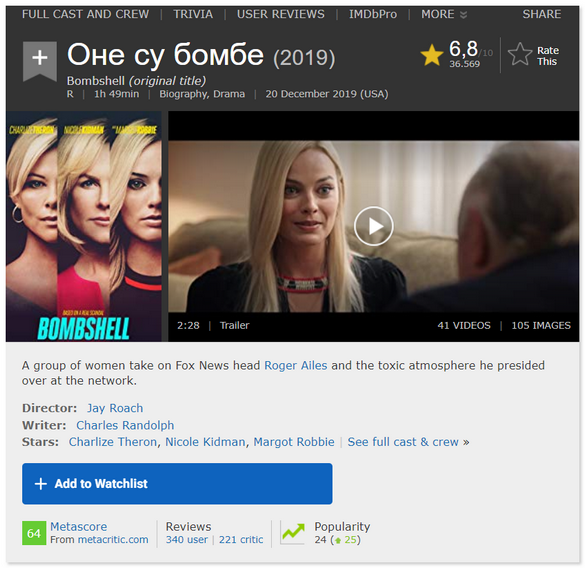
Task: Click the green Metascore 64 badge
Action: coord(34,533)
